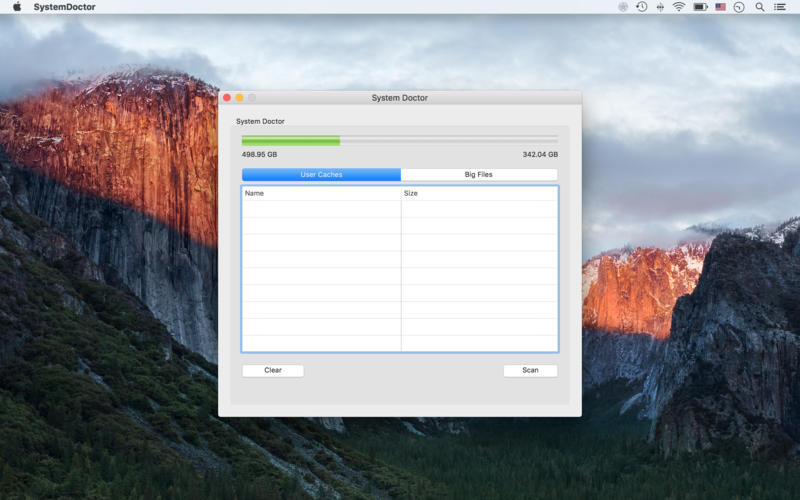The width and height of the screenshot is (800, 500).
Task: Click the Time Machine menu bar icon
Action: click(641, 7)
